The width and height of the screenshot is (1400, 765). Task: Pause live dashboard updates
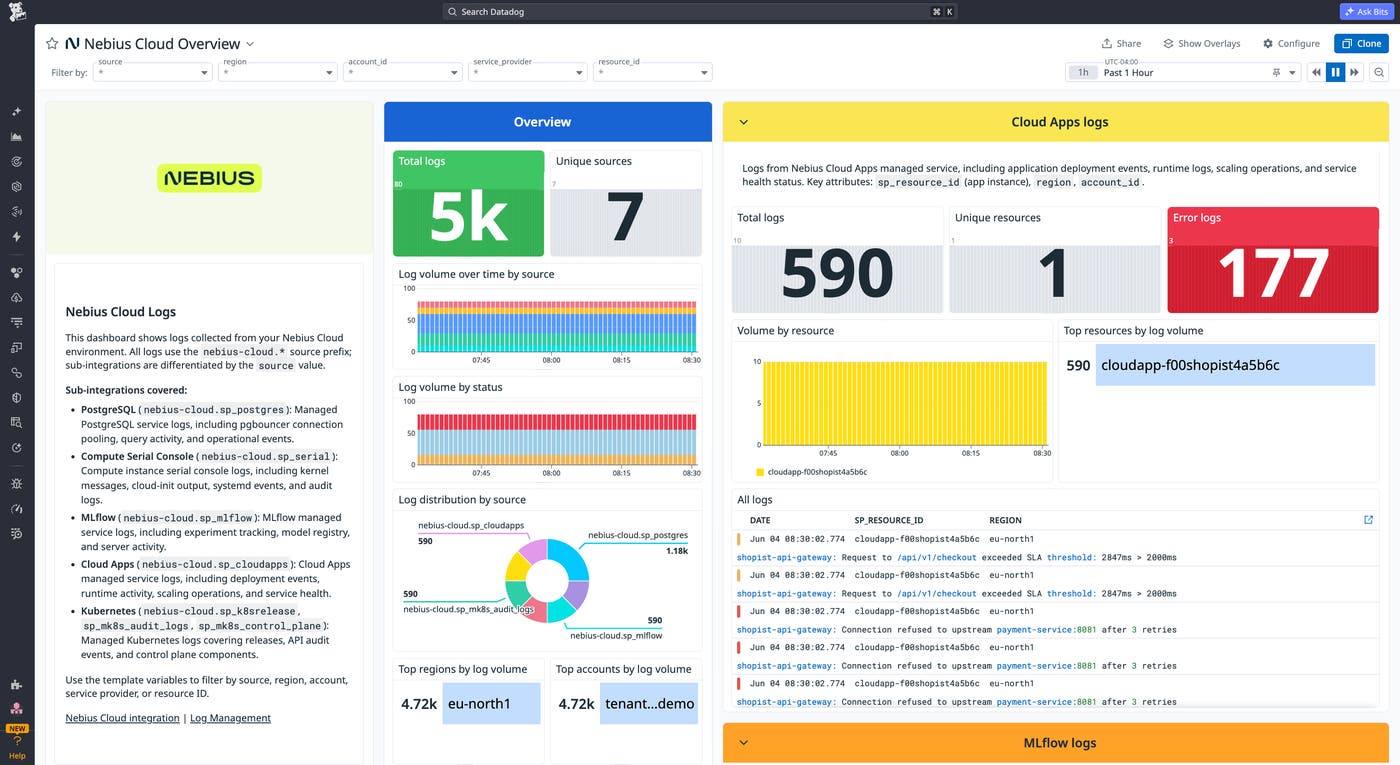pyautogui.click(x=1335, y=72)
